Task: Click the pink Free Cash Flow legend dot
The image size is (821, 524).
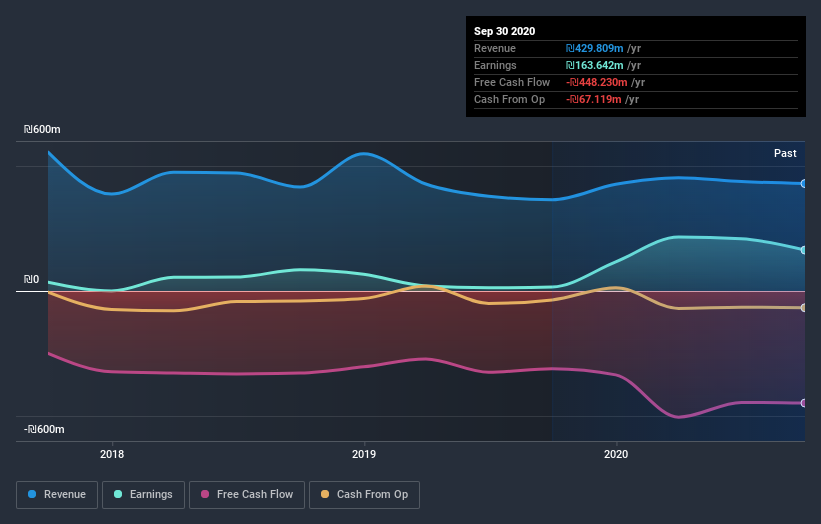Action: [205, 494]
